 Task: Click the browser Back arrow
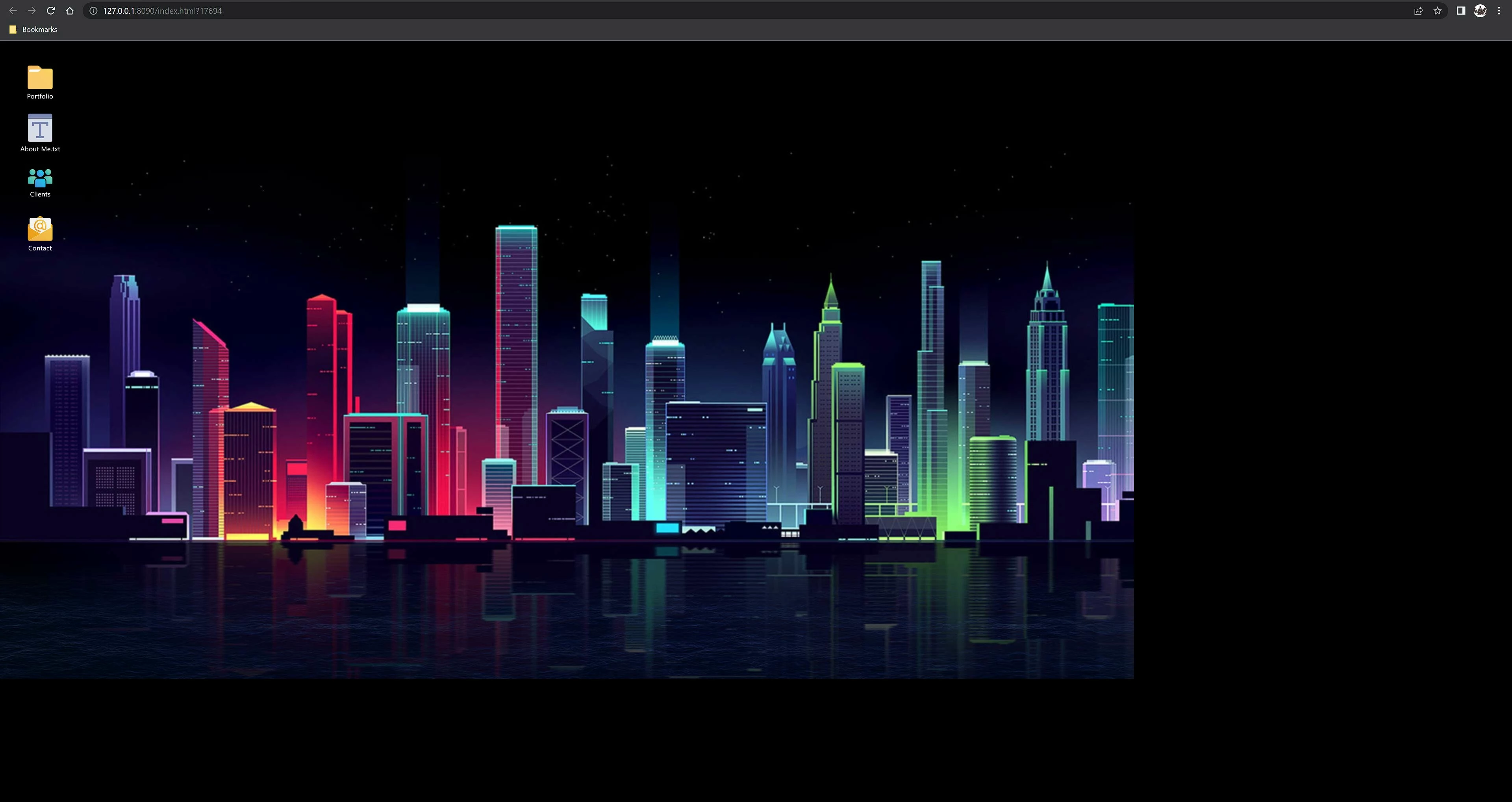point(13,11)
